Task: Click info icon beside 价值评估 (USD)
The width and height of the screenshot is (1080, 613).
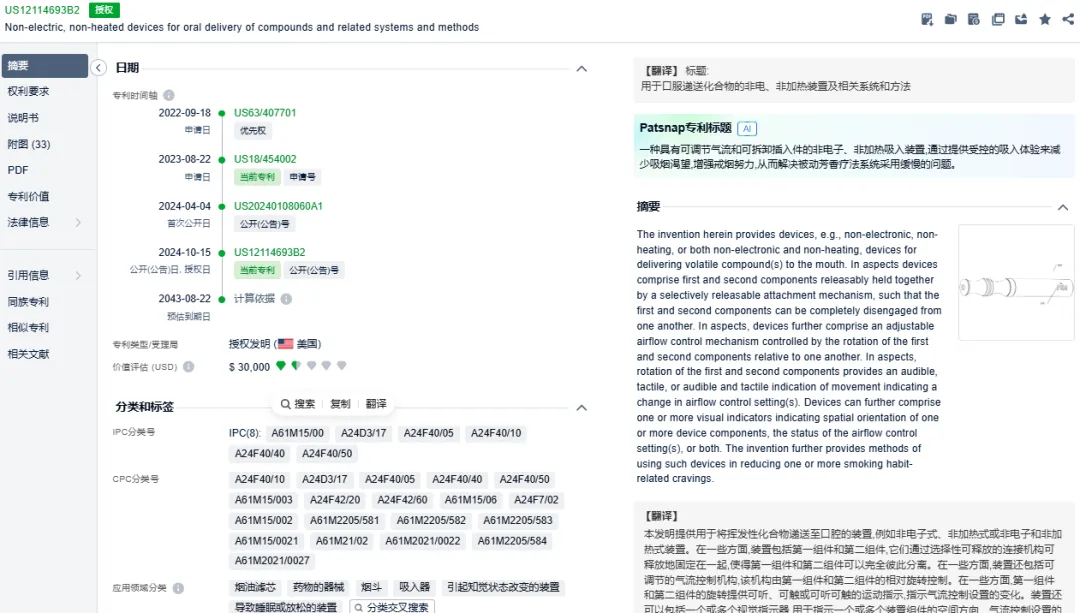Action: pyautogui.click(x=189, y=367)
